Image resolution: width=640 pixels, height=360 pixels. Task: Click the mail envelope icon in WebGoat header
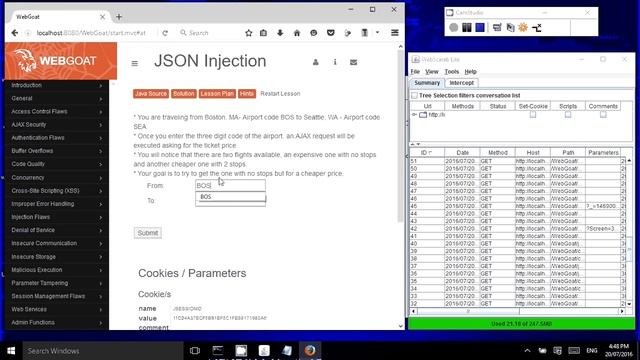pyautogui.click(x=353, y=62)
